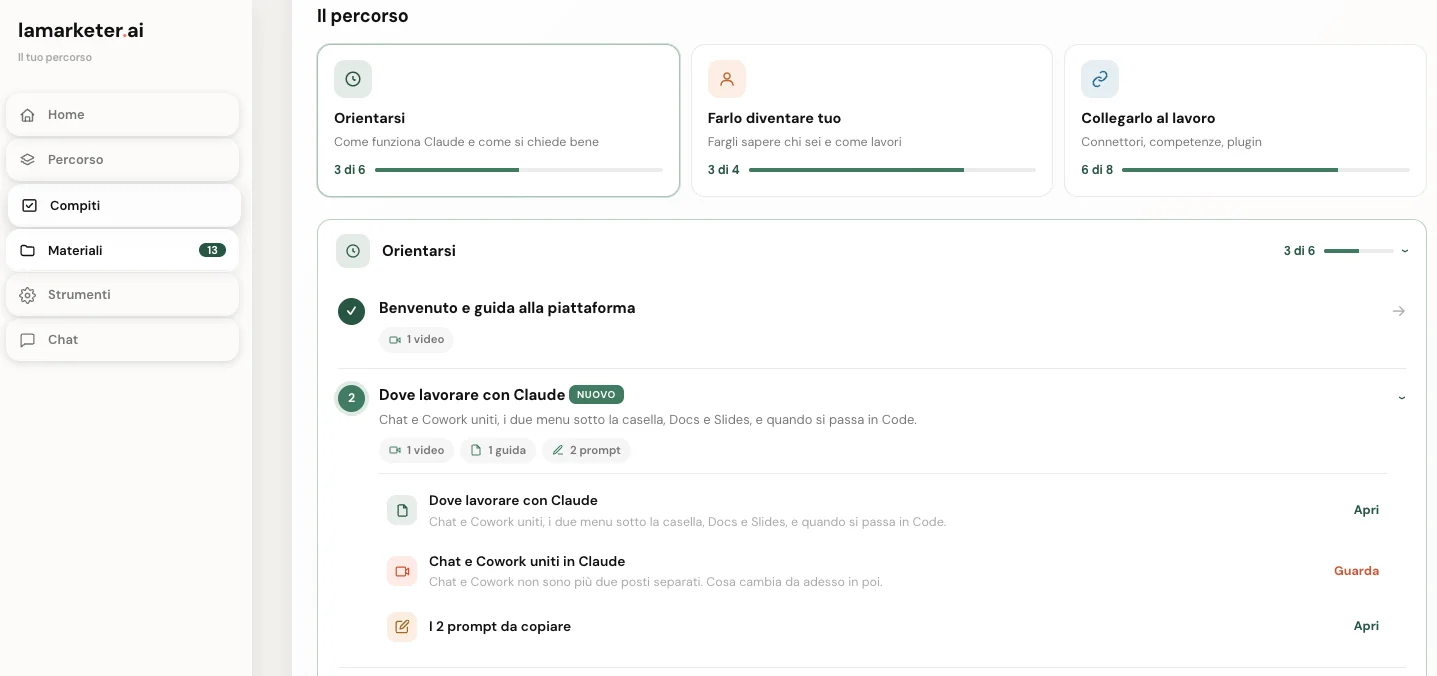The image size is (1437, 676).
Task: Select the Orientarsi path card
Action: point(498,120)
